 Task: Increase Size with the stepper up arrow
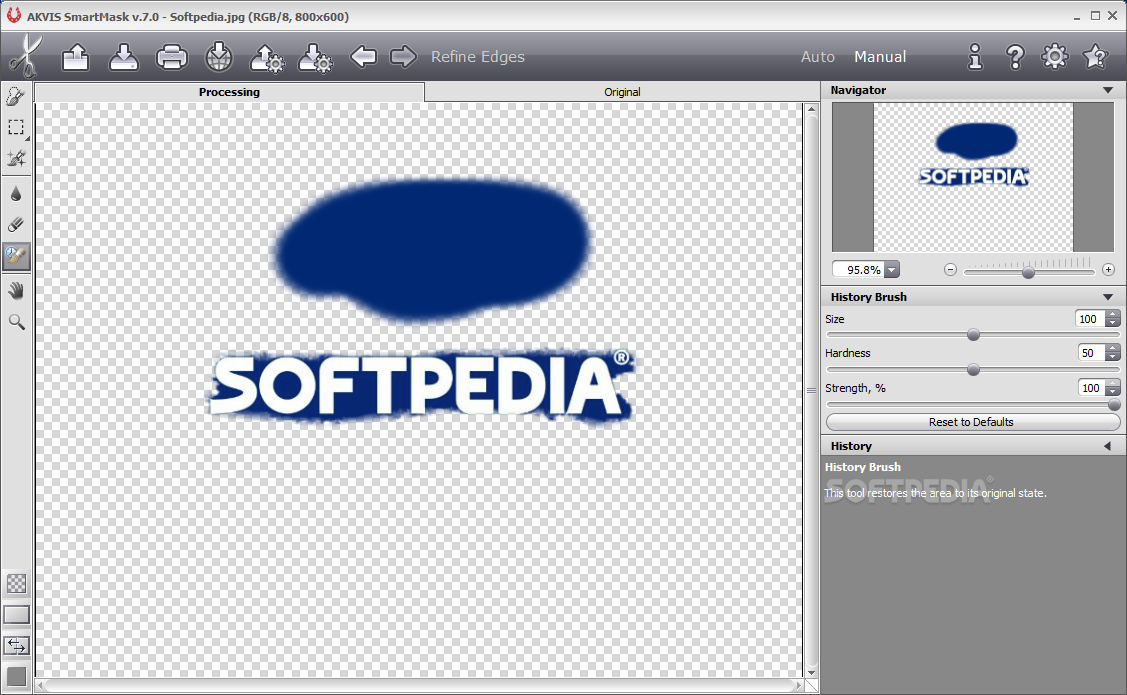(x=1113, y=315)
